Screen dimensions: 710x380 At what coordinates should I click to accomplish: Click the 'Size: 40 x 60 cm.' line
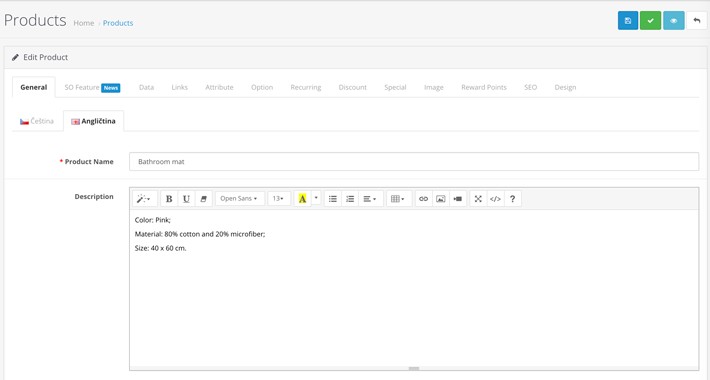click(x=160, y=248)
